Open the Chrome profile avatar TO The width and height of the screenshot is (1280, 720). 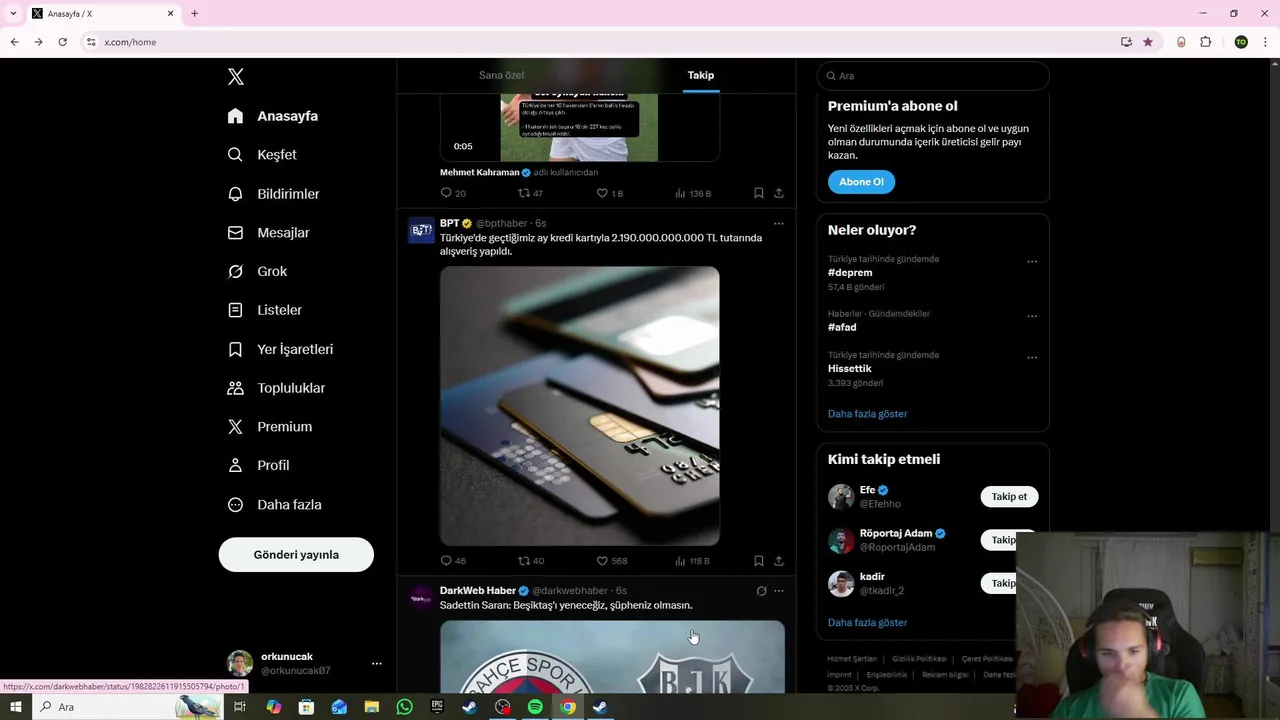[x=1241, y=42]
